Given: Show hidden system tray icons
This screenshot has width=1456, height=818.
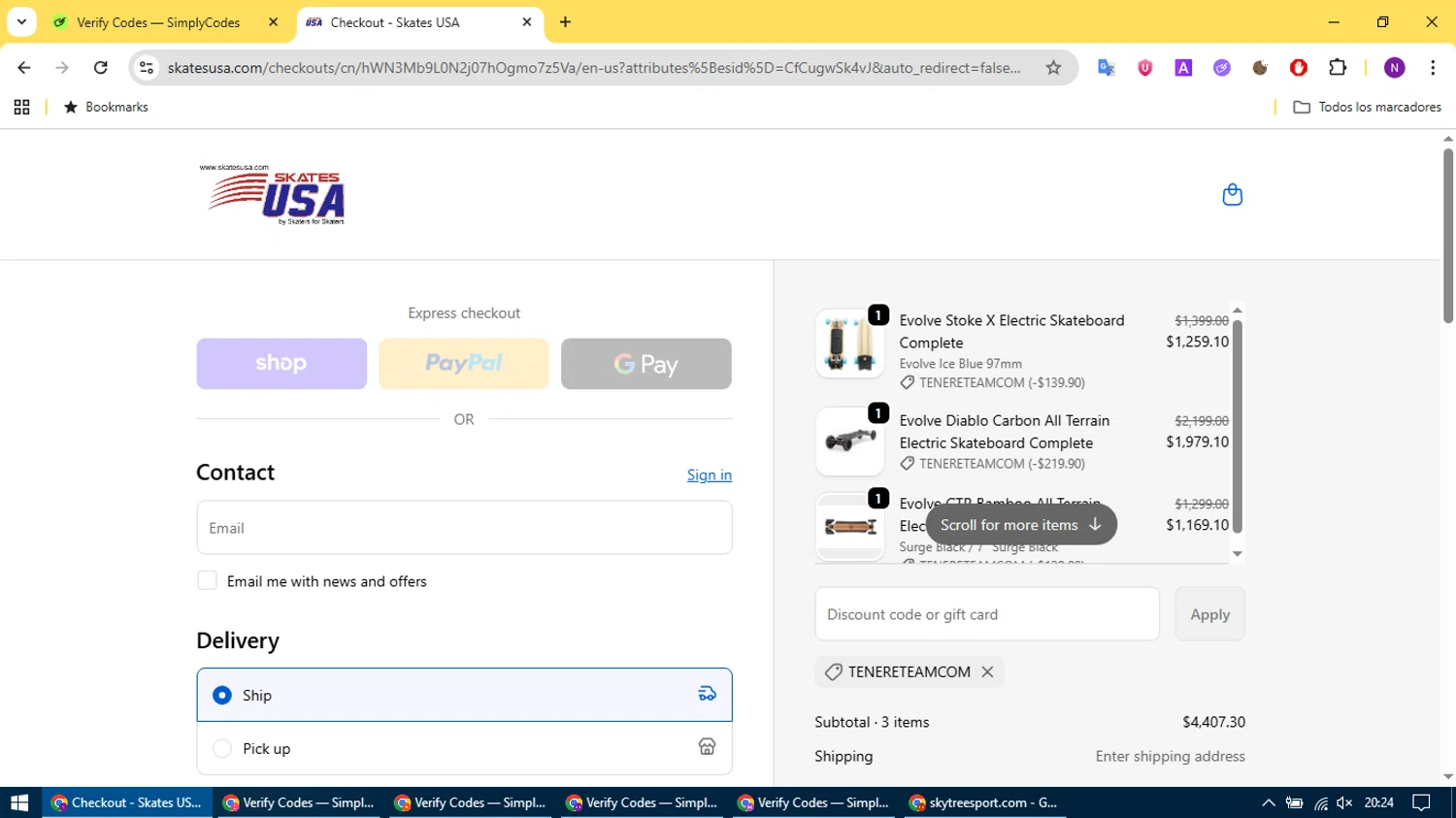Looking at the screenshot, I should [1268, 802].
